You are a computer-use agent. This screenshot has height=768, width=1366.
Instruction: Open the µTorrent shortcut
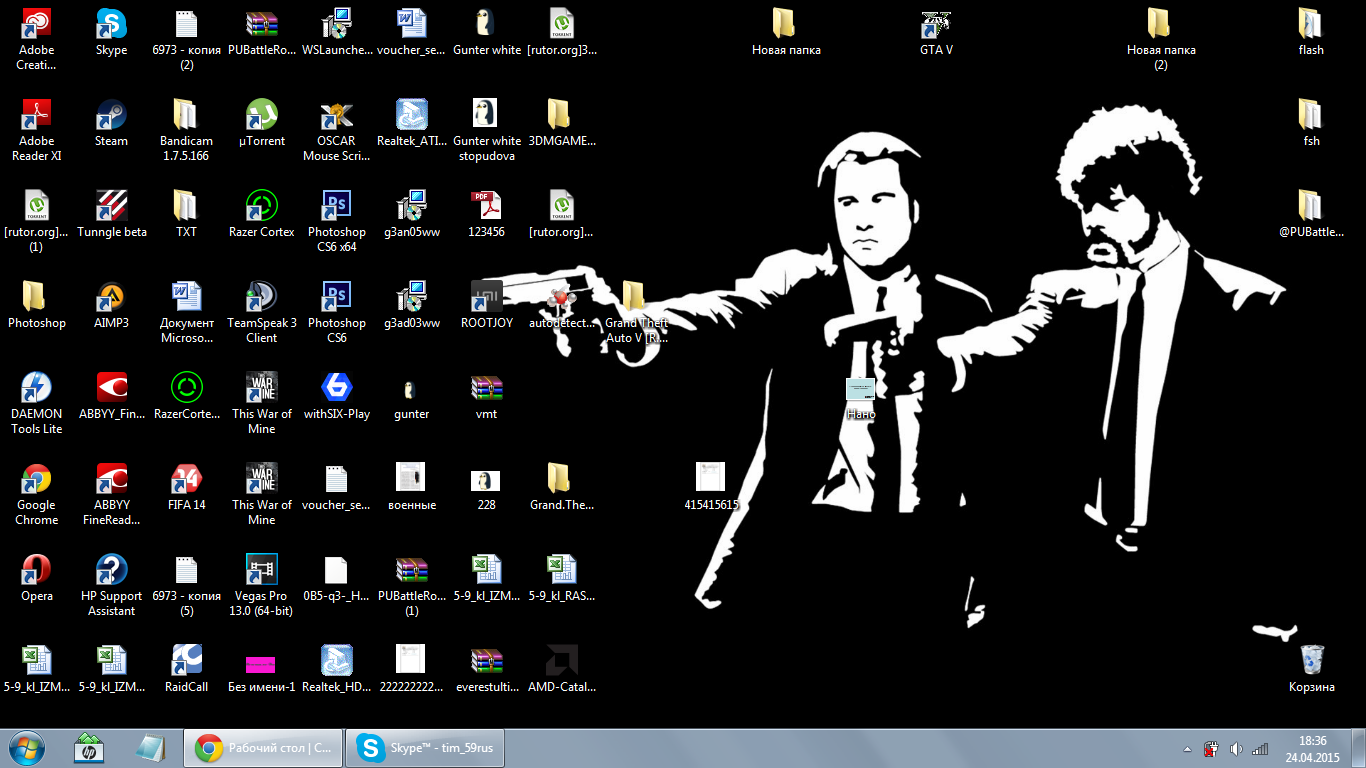[262, 124]
